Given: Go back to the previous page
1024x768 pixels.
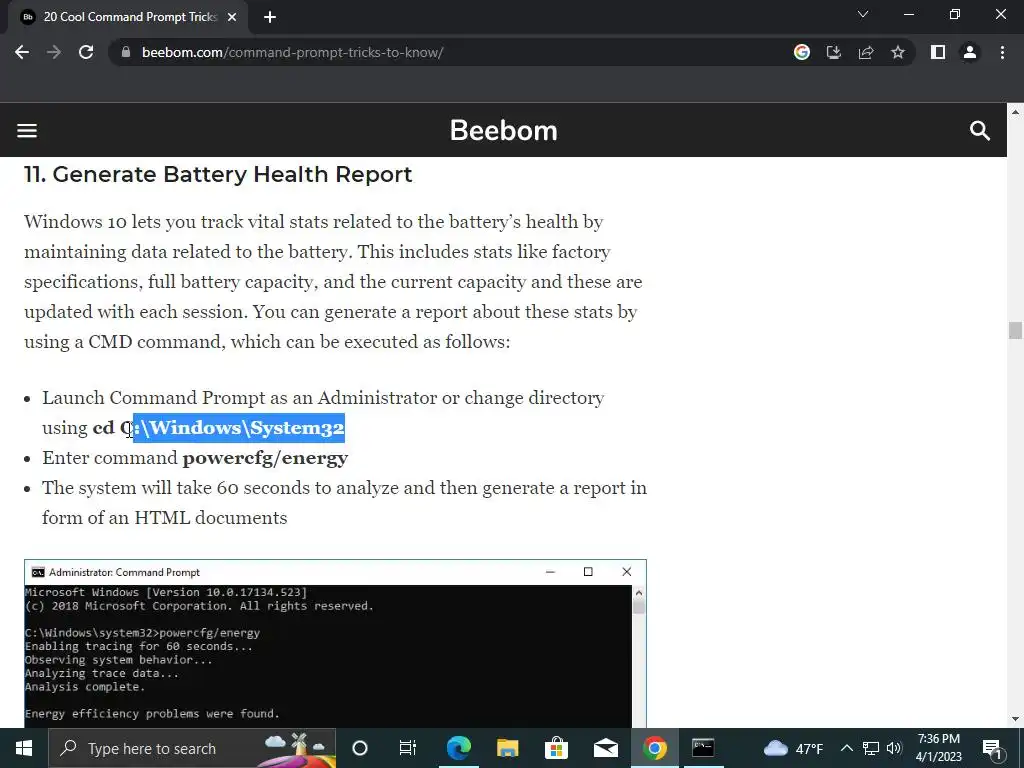Looking at the screenshot, I should (22, 52).
